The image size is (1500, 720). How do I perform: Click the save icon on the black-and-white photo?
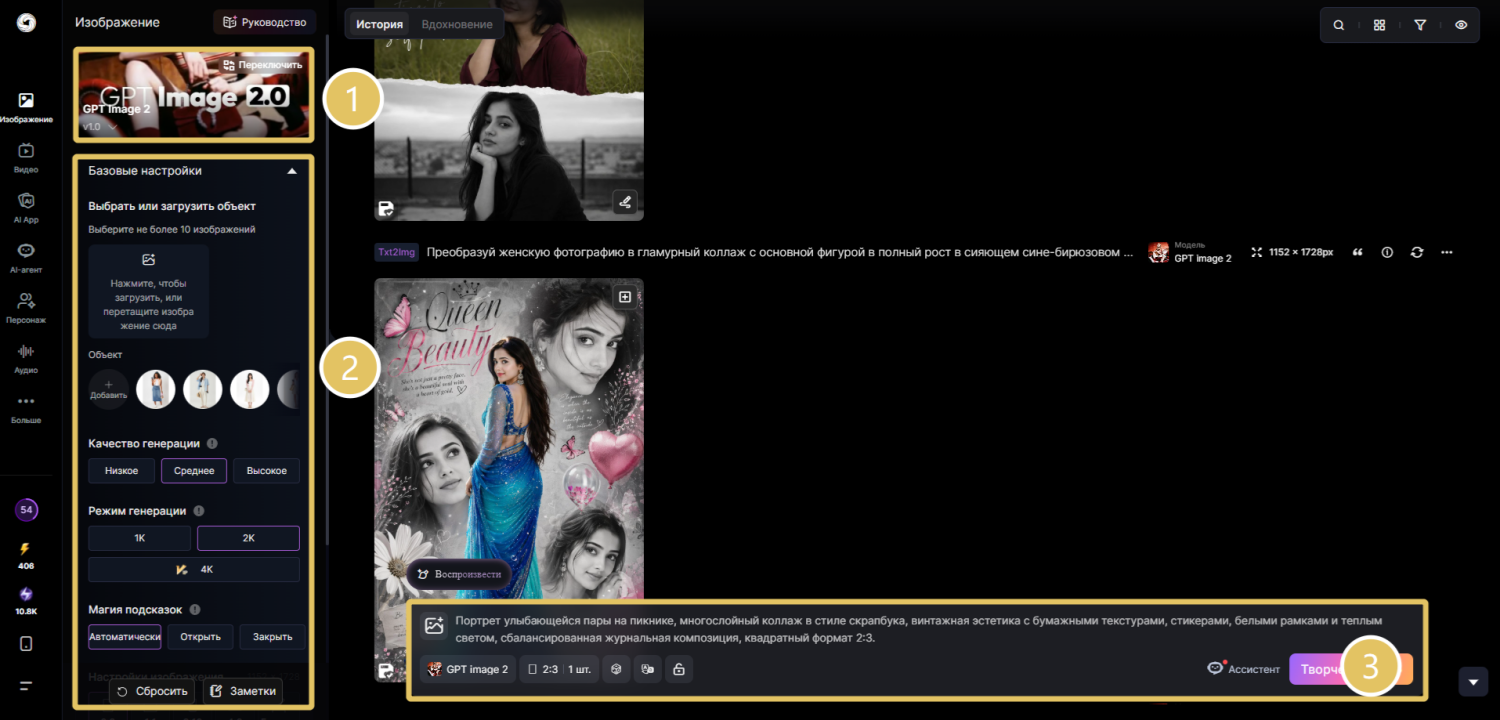[x=386, y=208]
